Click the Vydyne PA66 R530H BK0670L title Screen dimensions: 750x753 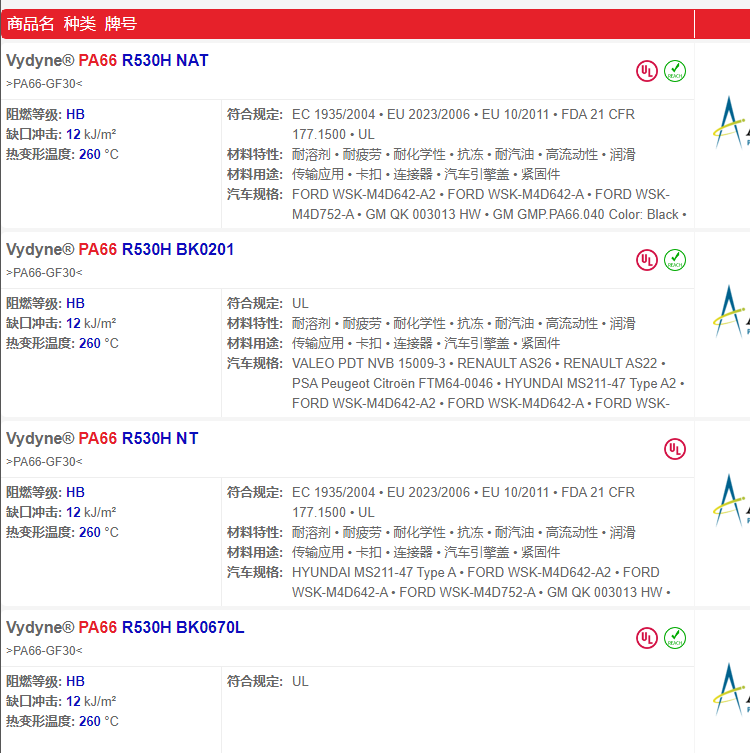[x=125, y=627]
